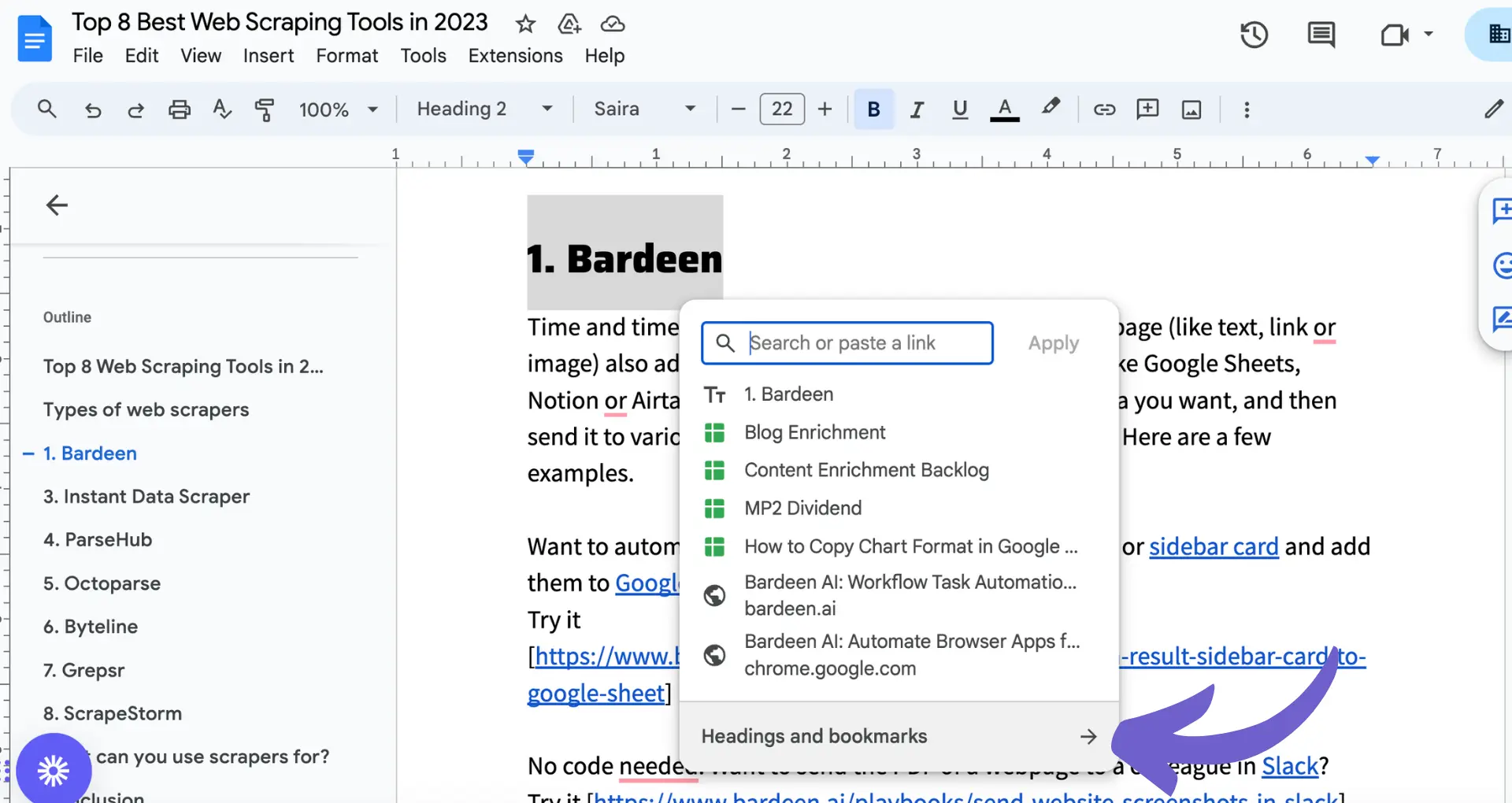The image size is (1512, 803).
Task: Open the three-dot more options menu
Action: (x=1247, y=109)
